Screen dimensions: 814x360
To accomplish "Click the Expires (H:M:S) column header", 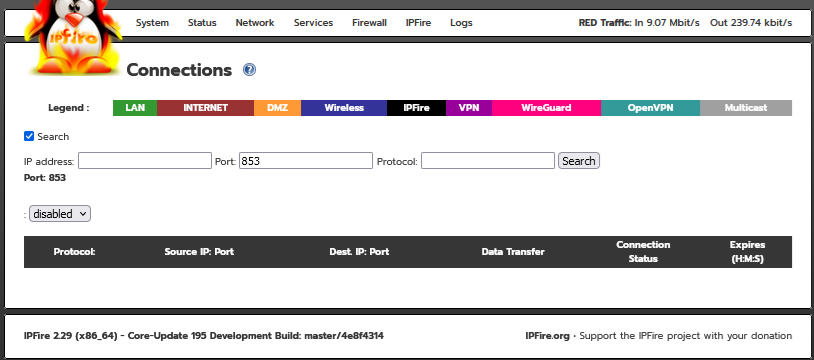I will 748,251.
